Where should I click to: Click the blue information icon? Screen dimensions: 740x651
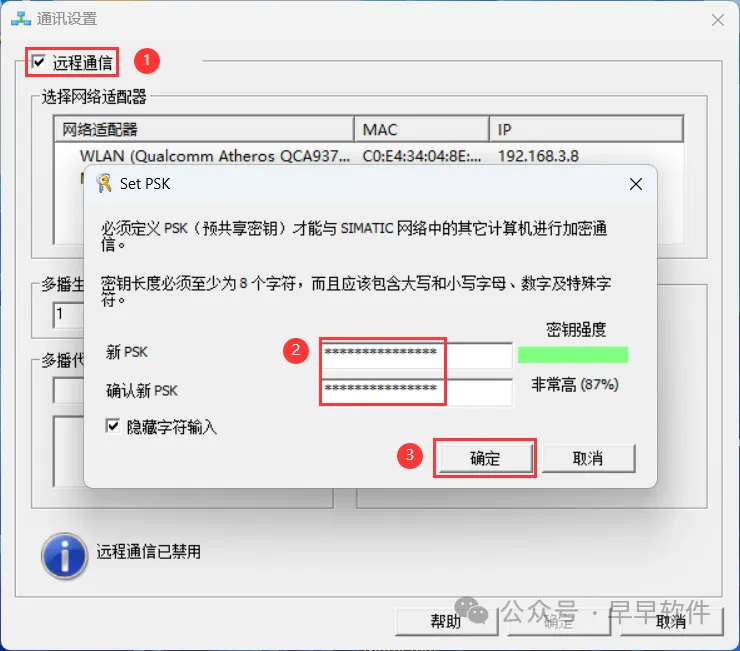click(x=64, y=556)
